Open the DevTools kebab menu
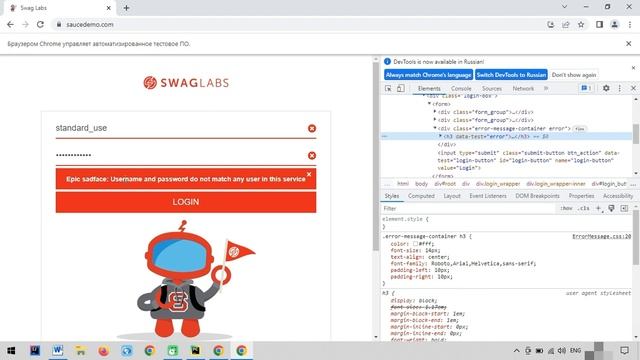Viewport: 640px width, 360px height. 620,88
